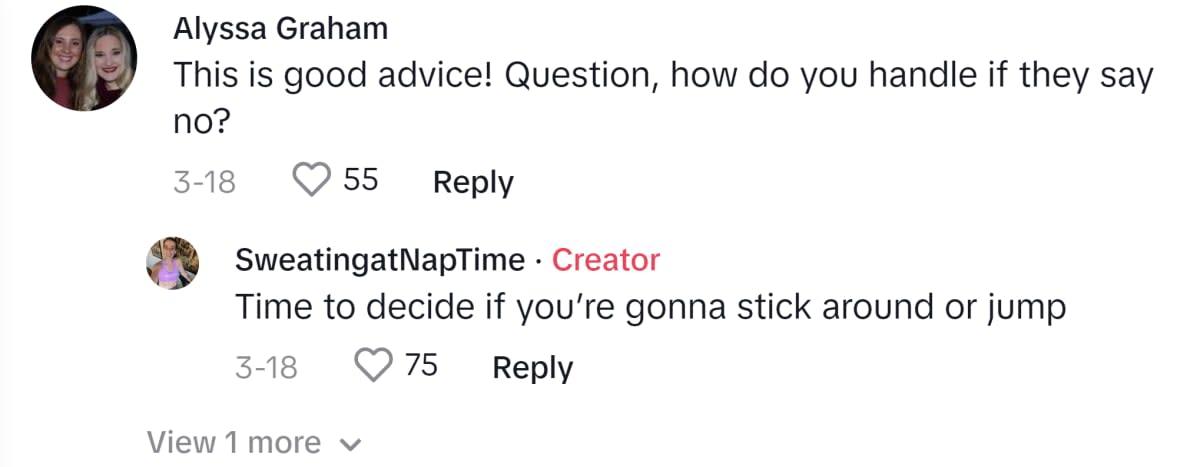Click the 3-18 date under Alyssa's comment

(204, 182)
